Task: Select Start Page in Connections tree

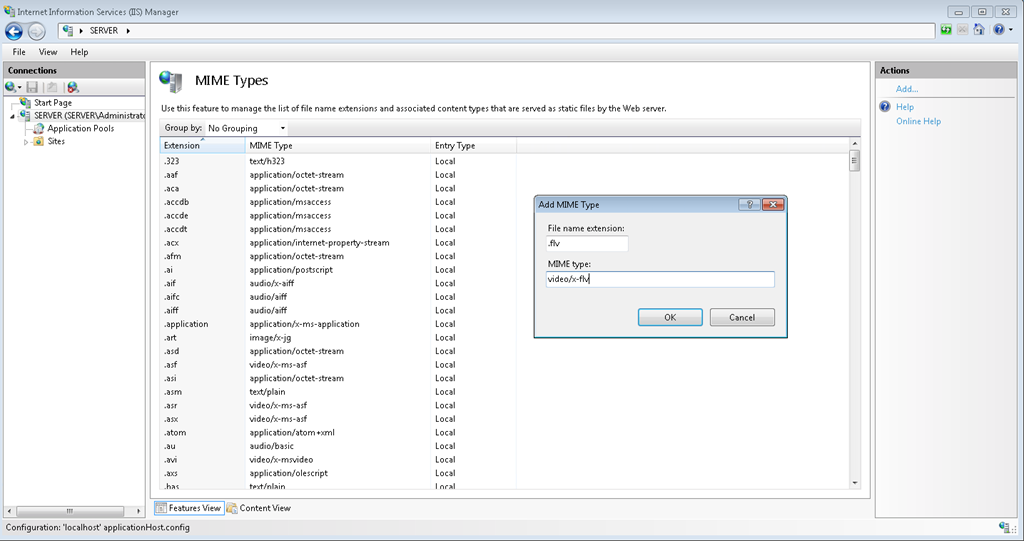Action: (x=53, y=103)
